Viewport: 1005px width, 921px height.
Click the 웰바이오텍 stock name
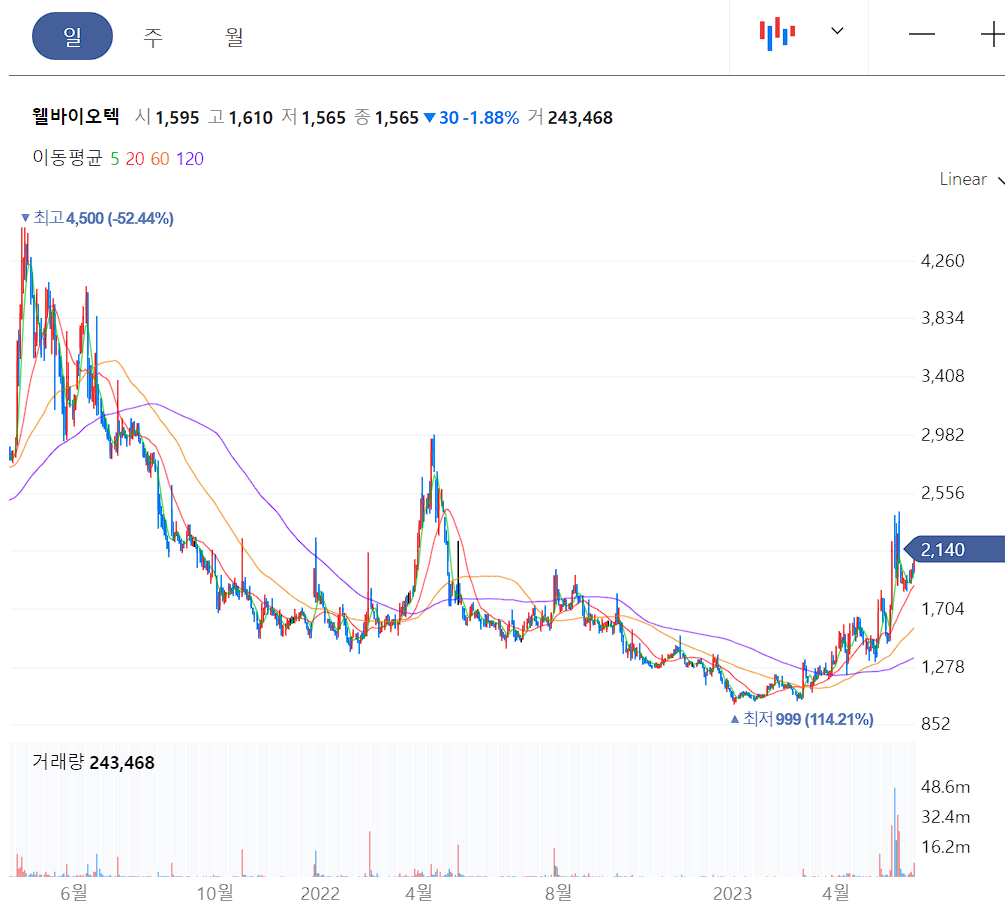pyautogui.click(x=74, y=116)
